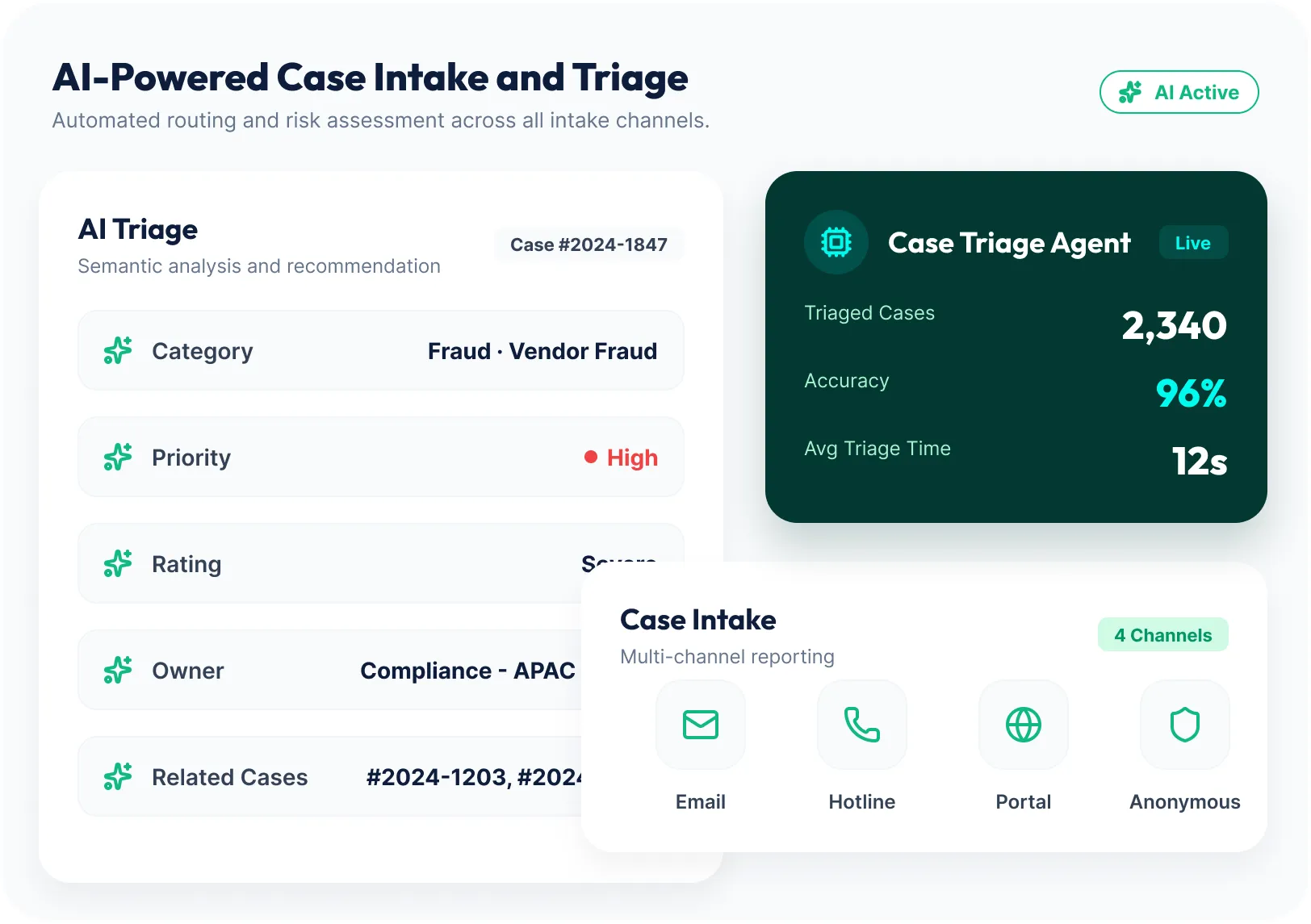1311x924 pixels.
Task: Click the Rating row label
Action: tap(186, 564)
